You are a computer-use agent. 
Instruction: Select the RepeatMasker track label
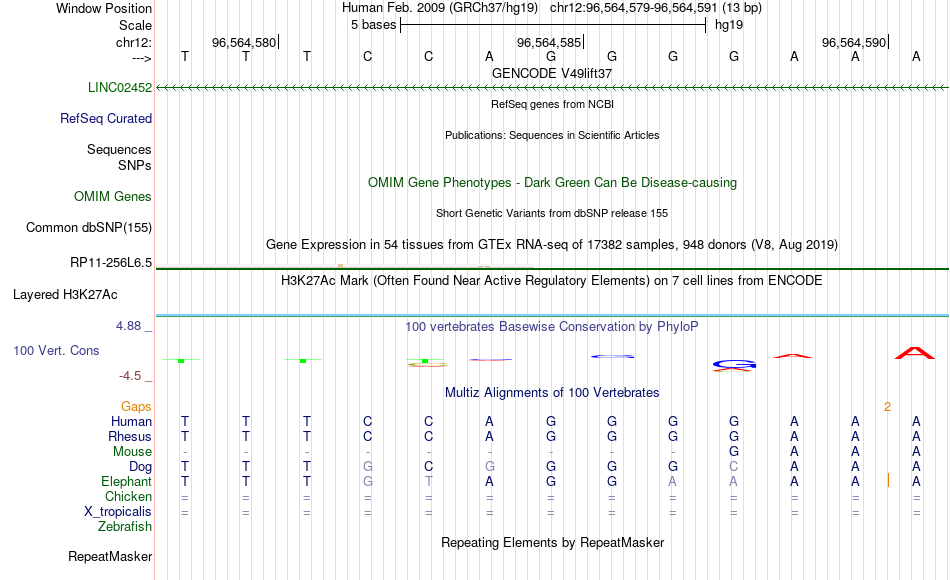[110, 556]
